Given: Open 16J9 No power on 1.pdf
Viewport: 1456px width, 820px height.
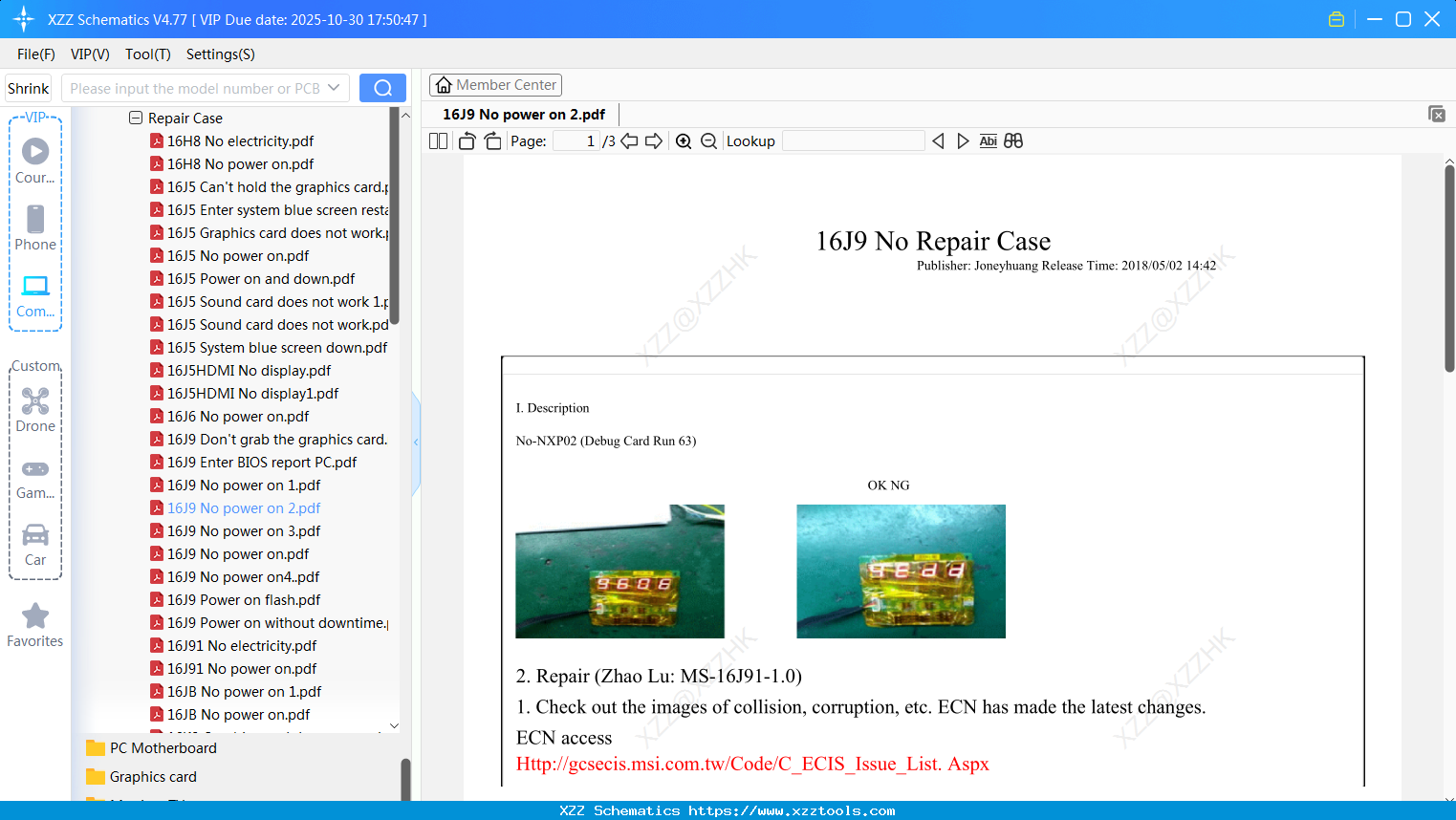Looking at the screenshot, I should click(244, 486).
